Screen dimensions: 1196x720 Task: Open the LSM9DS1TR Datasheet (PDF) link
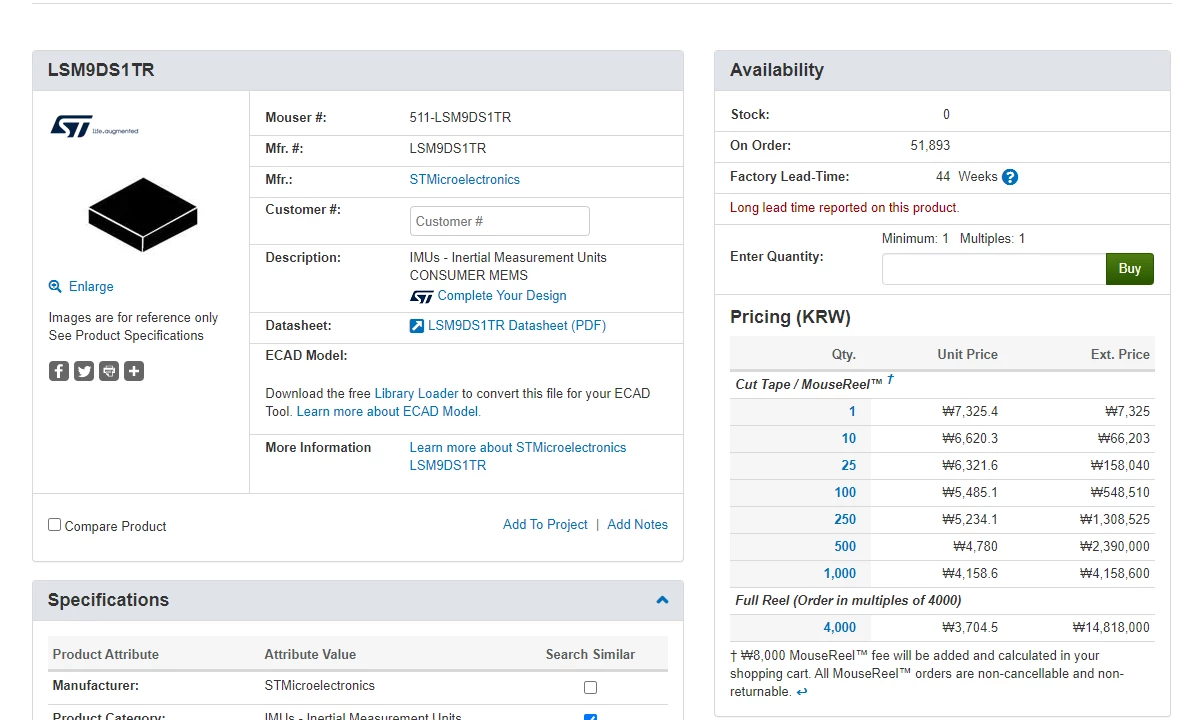517,326
